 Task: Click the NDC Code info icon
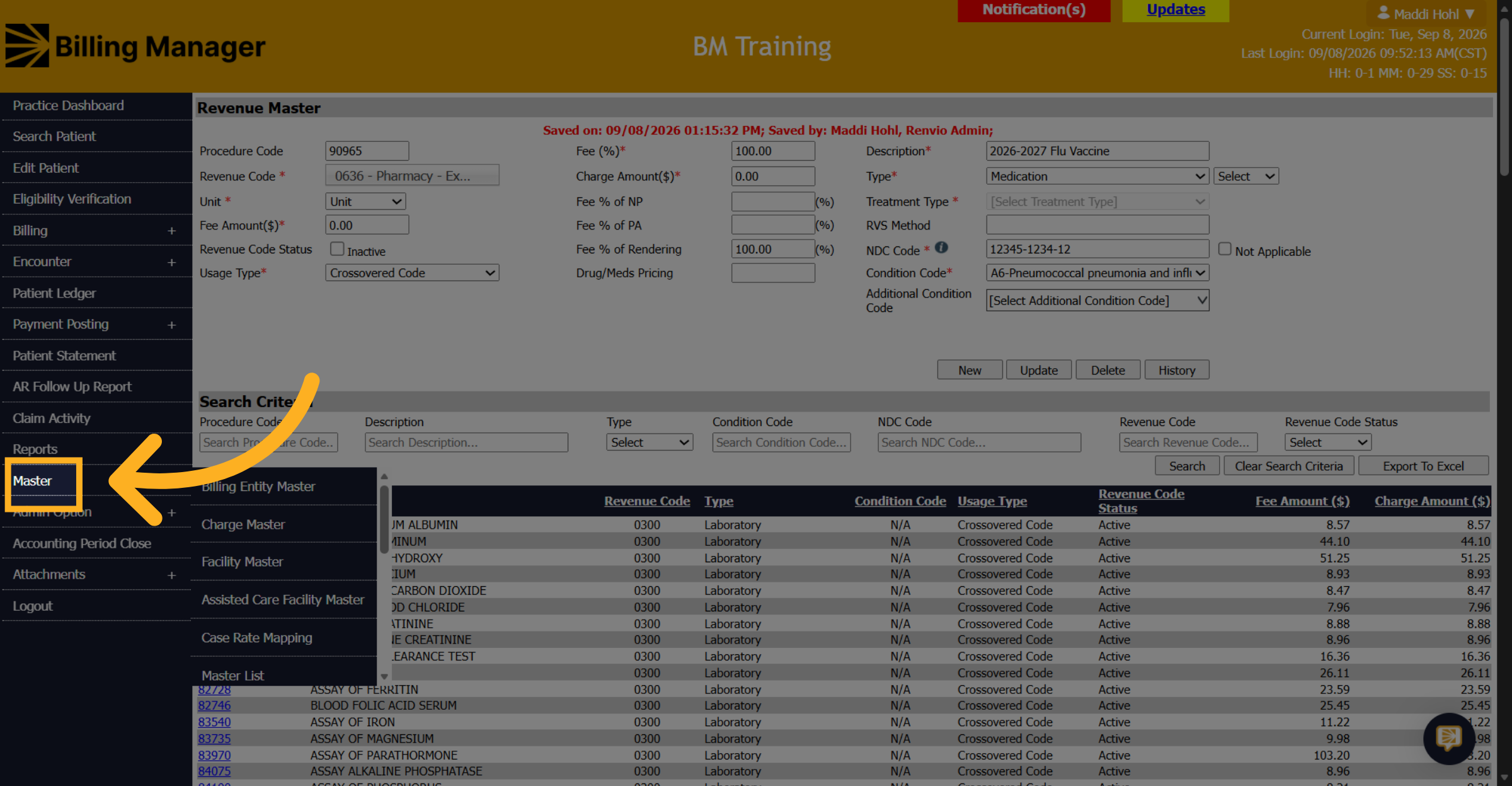coord(941,248)
